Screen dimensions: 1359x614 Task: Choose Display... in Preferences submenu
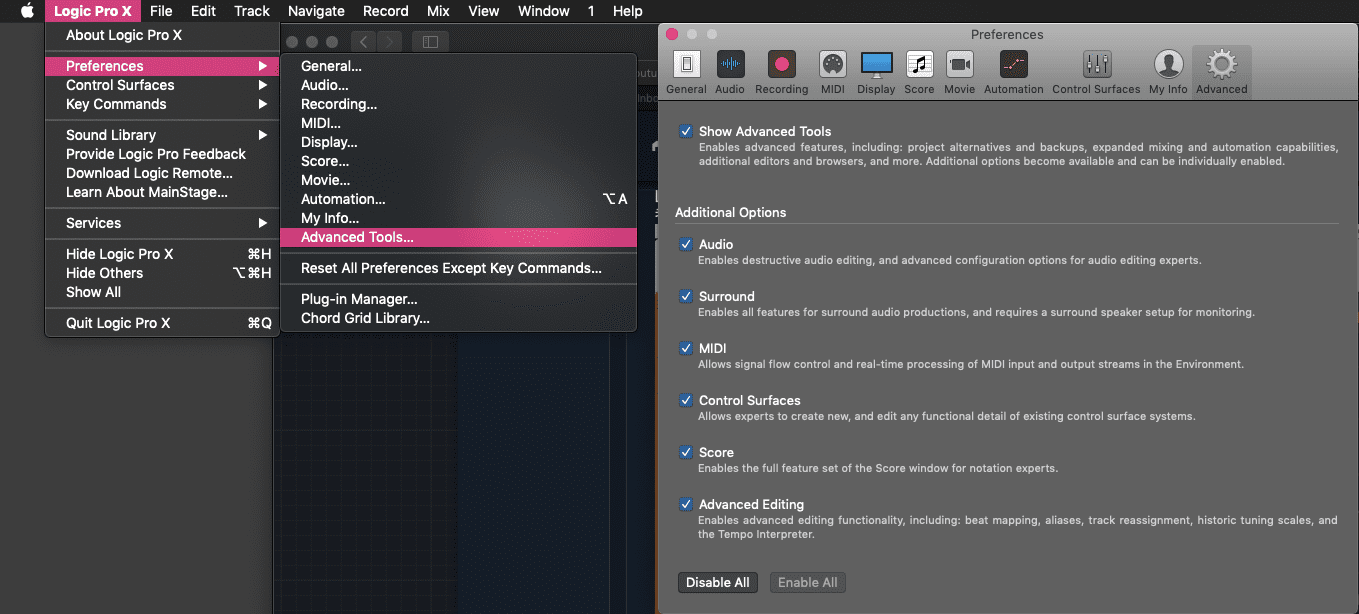coord(458,142)
